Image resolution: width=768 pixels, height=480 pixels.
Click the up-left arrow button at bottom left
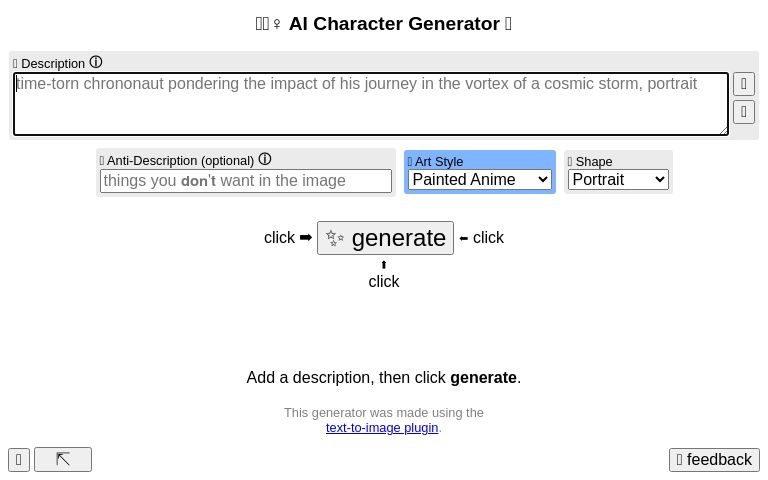(x=63, y=459)
